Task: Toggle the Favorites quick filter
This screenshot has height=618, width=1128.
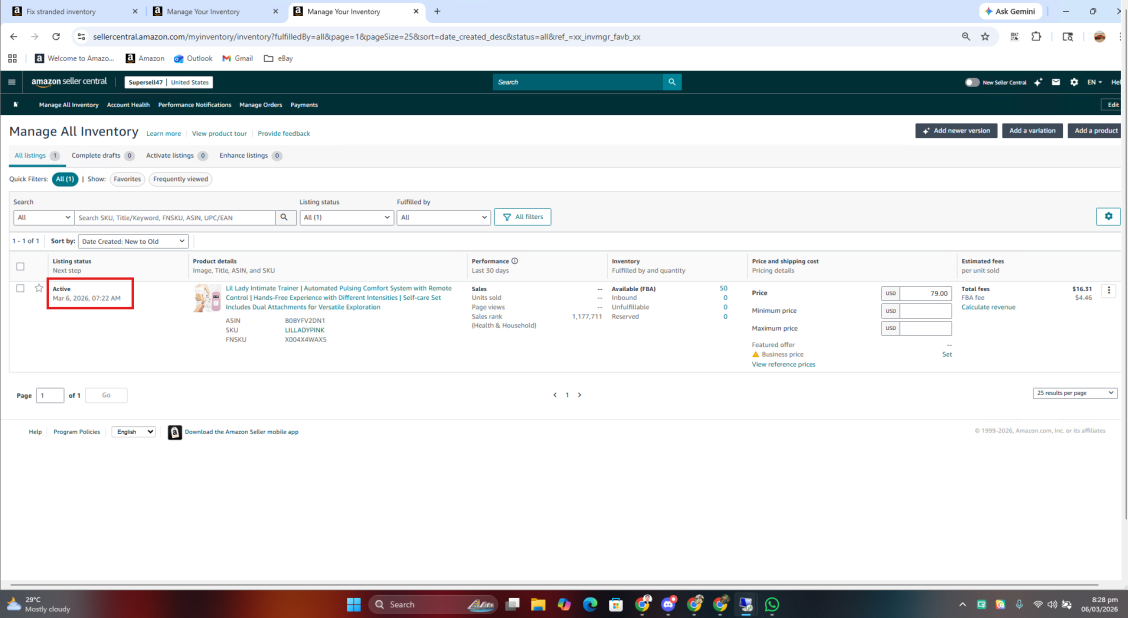Action: pos(127,179)
